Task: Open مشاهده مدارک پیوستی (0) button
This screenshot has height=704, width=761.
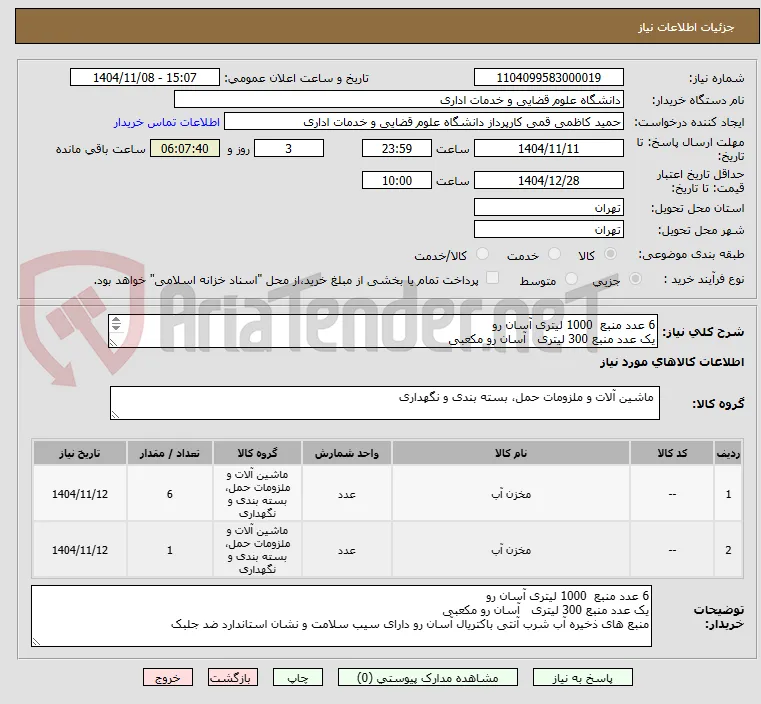Action: coord(428,677)
